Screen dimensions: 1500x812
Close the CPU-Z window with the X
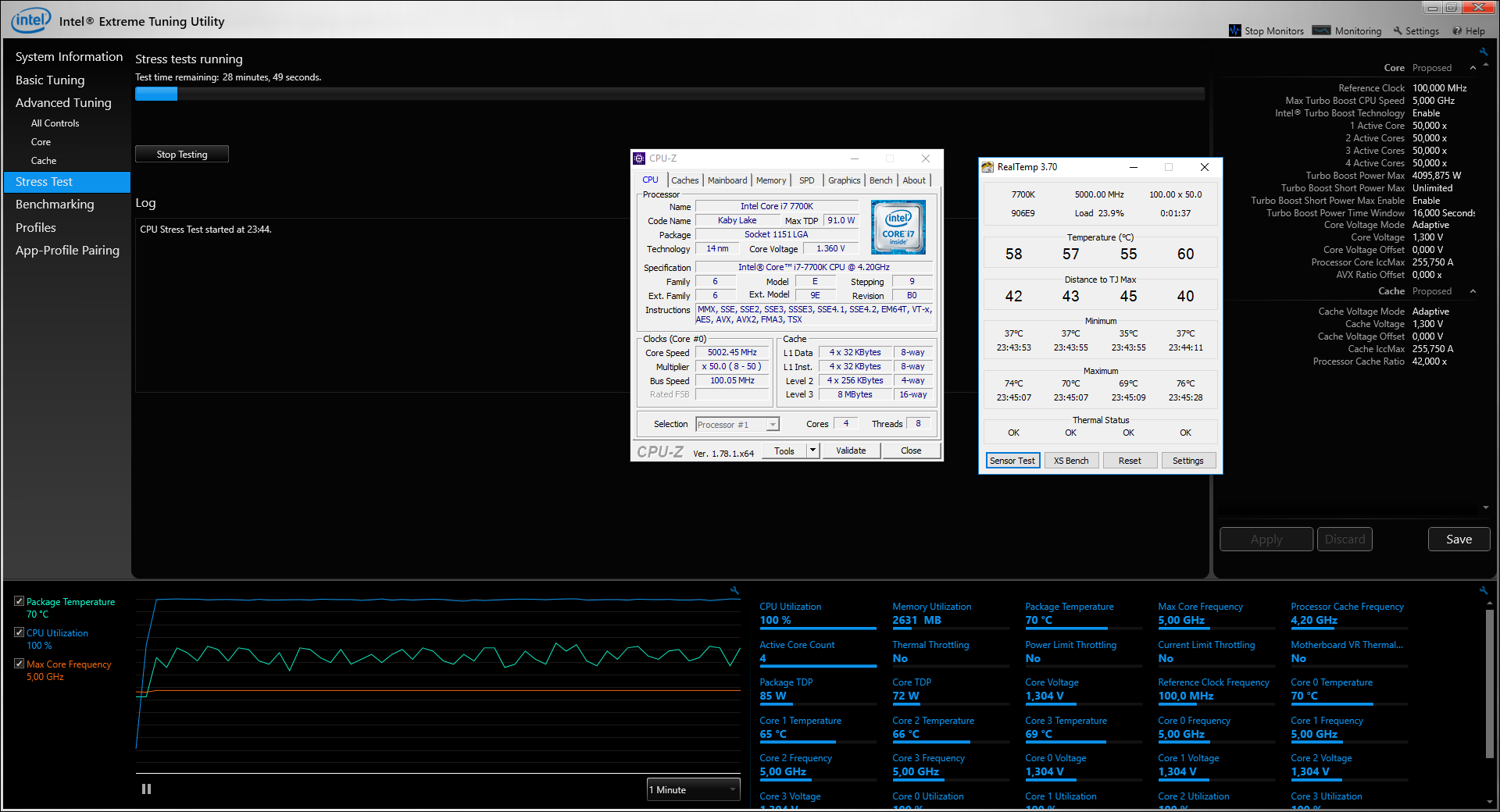926,158
